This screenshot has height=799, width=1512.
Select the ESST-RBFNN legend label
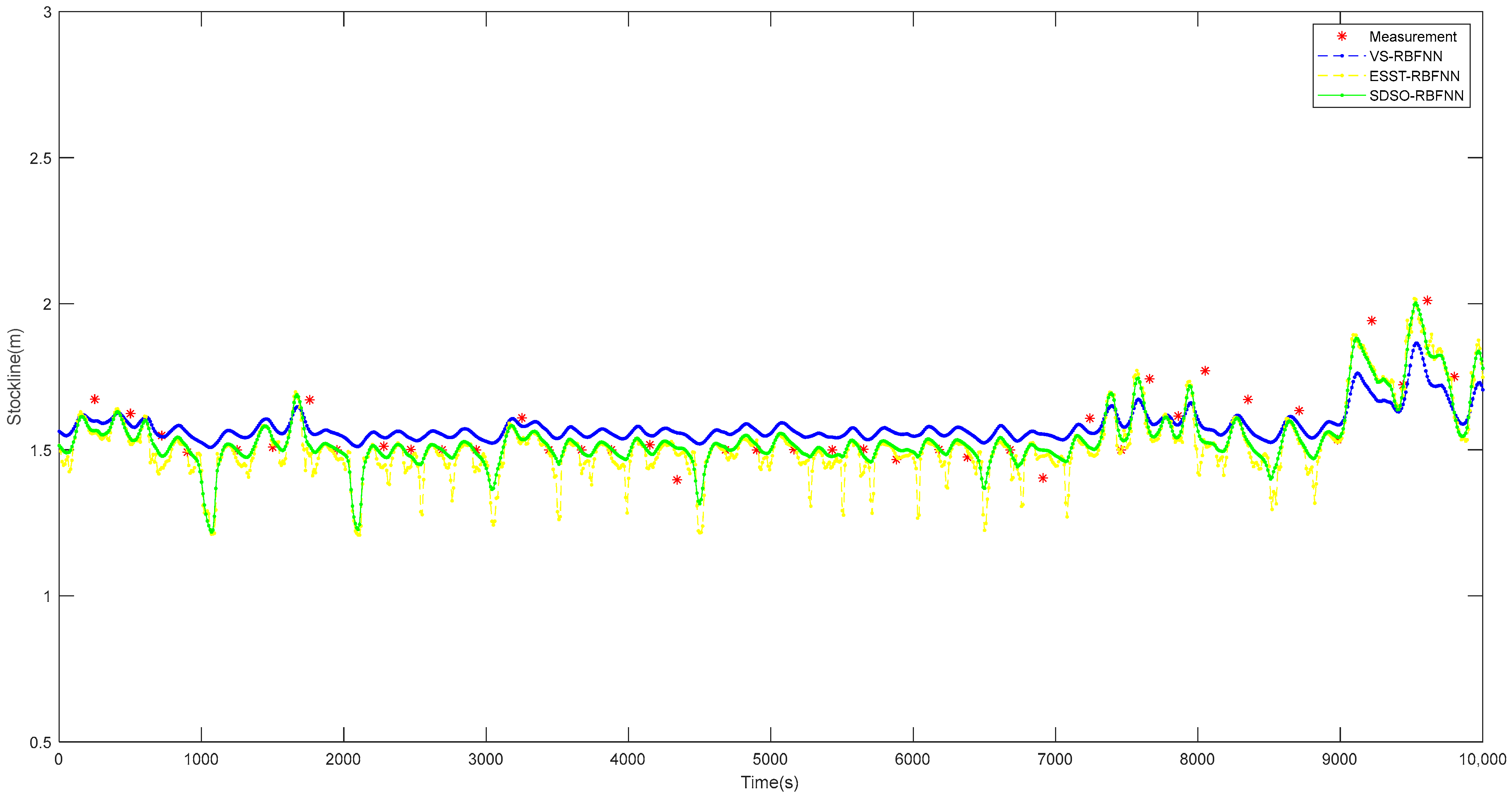coord(1414,76)
